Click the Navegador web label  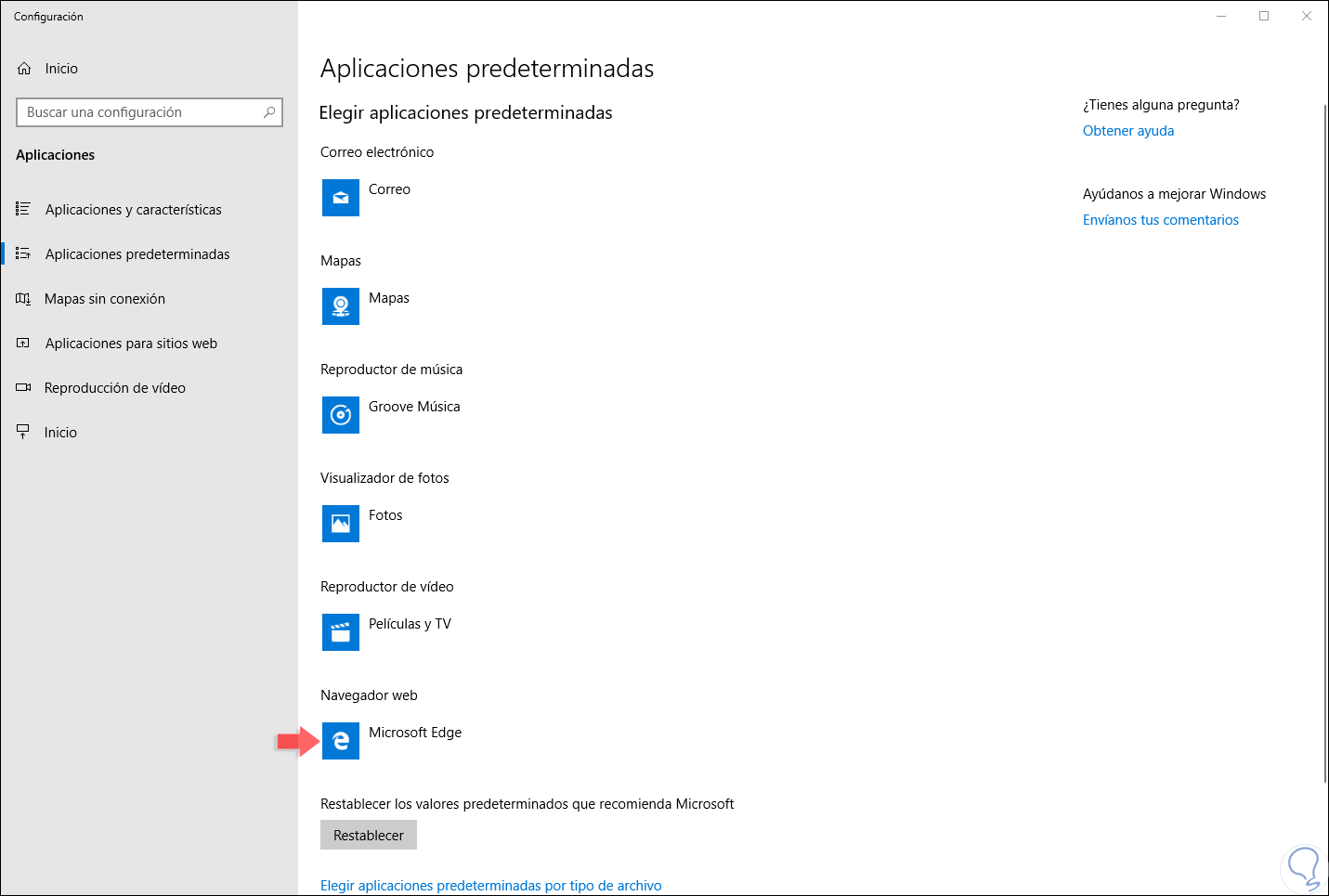coord(369,695)
